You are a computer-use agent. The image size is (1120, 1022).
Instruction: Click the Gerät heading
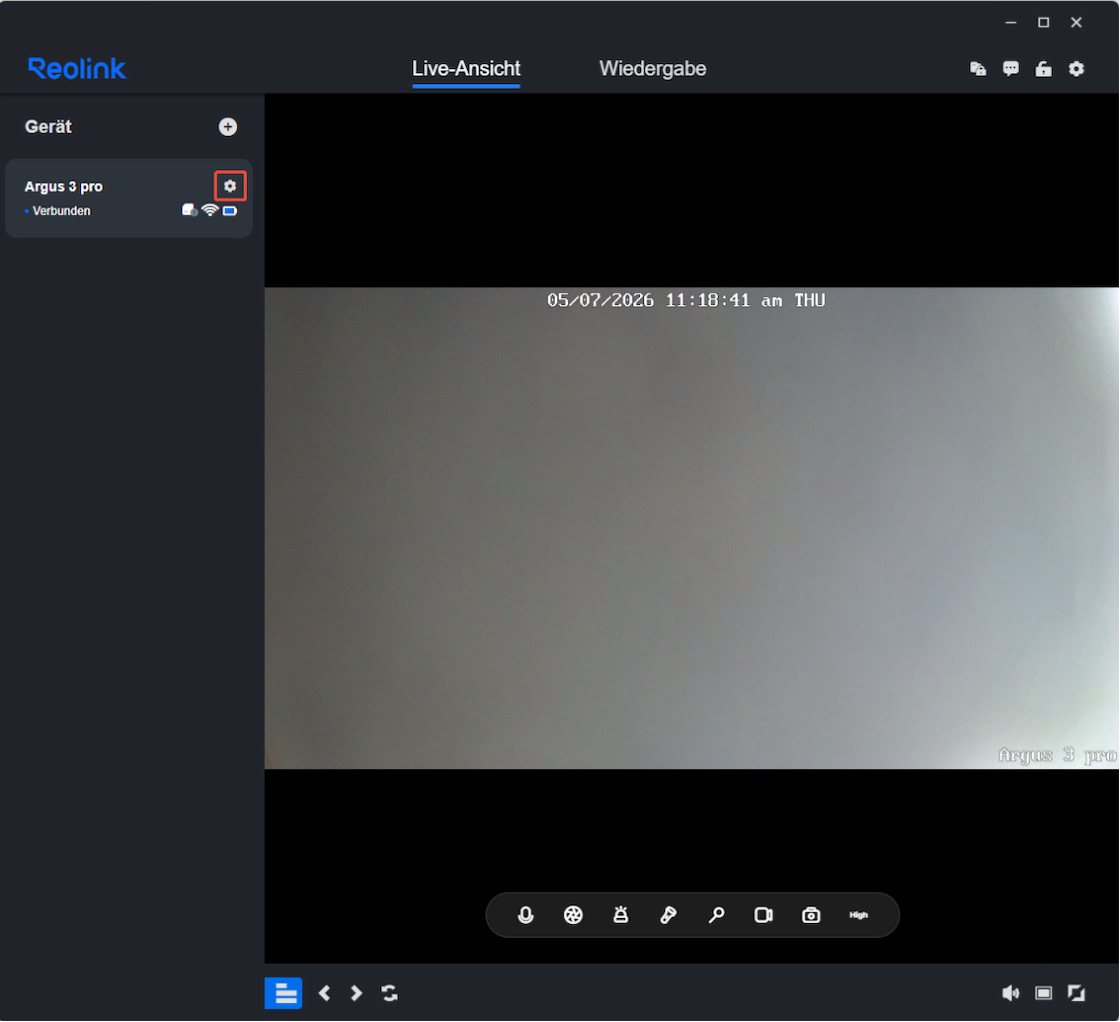click(49, 126)
